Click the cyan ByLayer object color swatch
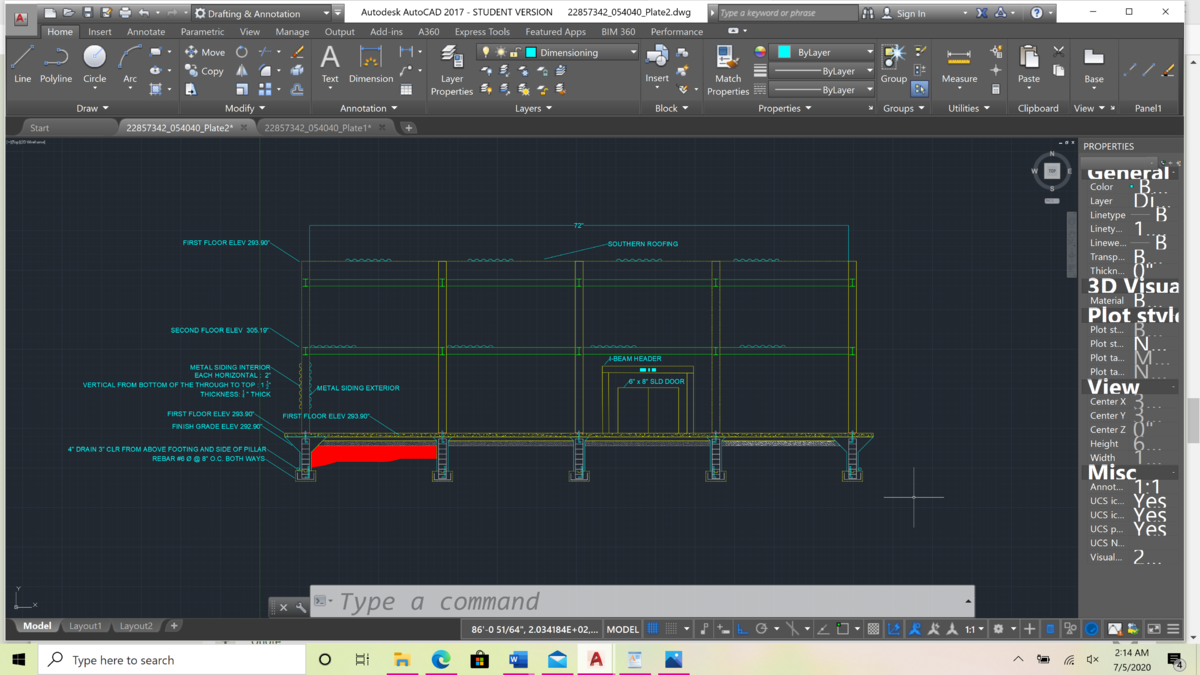 [784, 52]
